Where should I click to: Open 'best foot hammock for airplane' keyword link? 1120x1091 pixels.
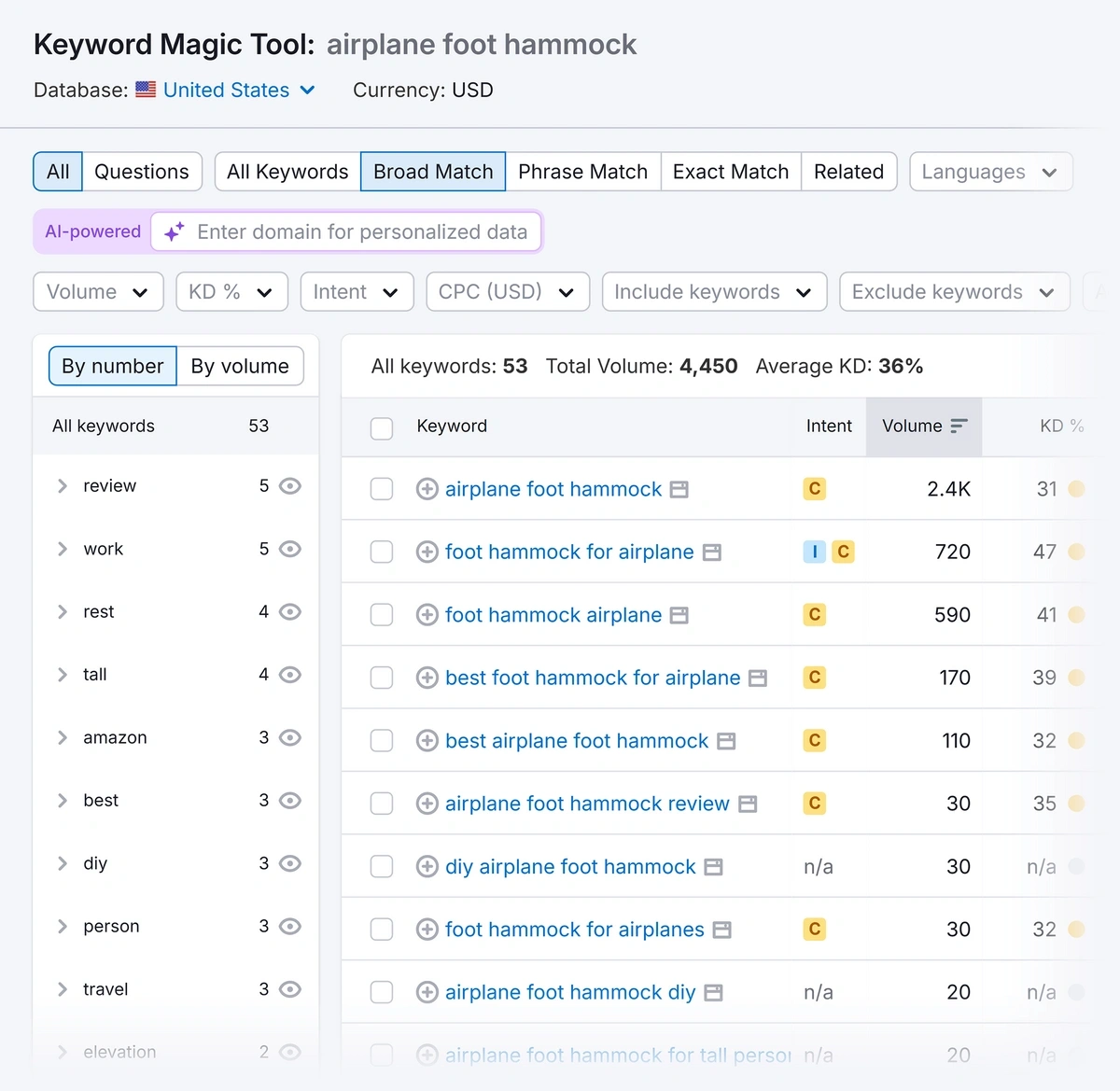[x=593, y=678]
